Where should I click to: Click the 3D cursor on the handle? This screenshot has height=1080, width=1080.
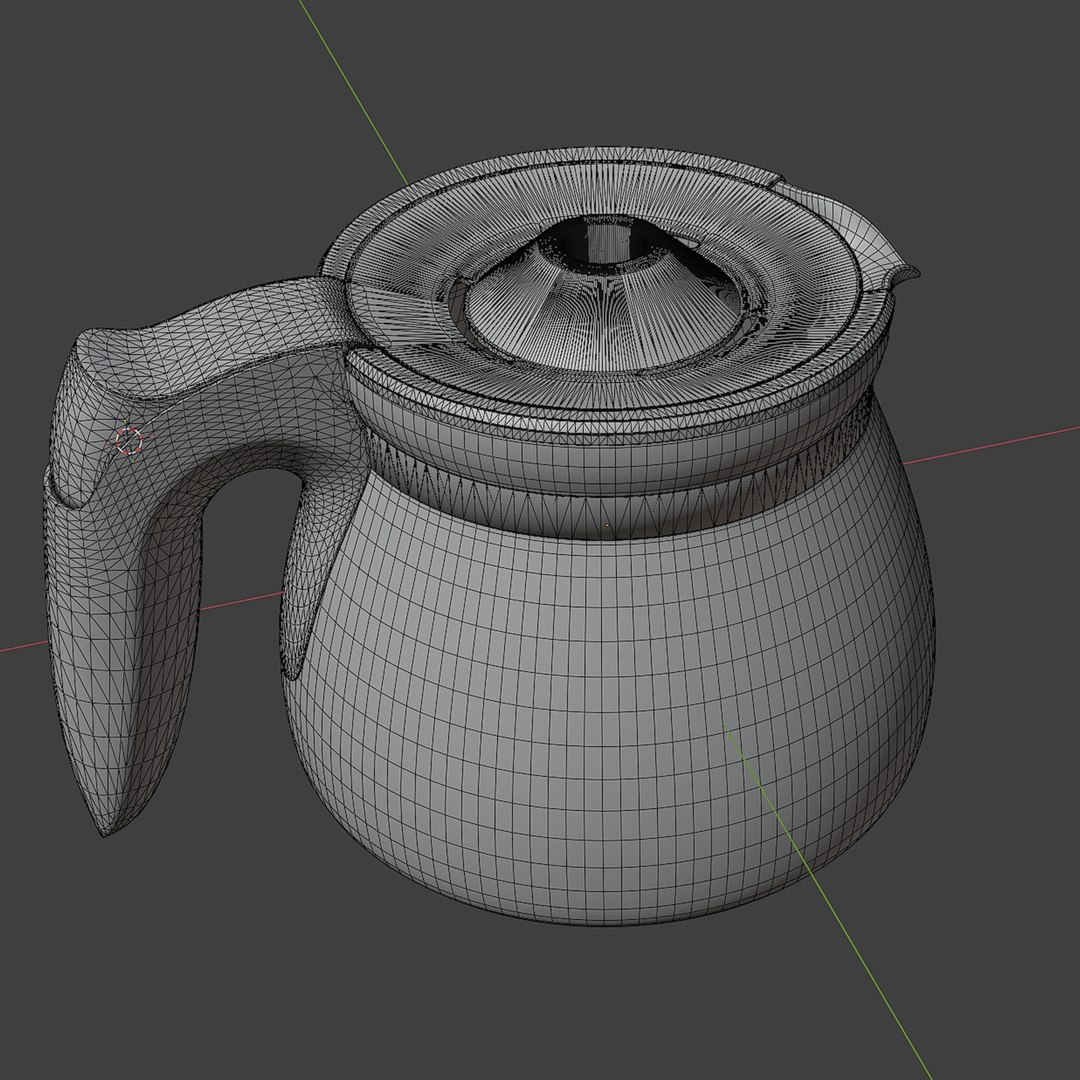click(x=129, y=440)
